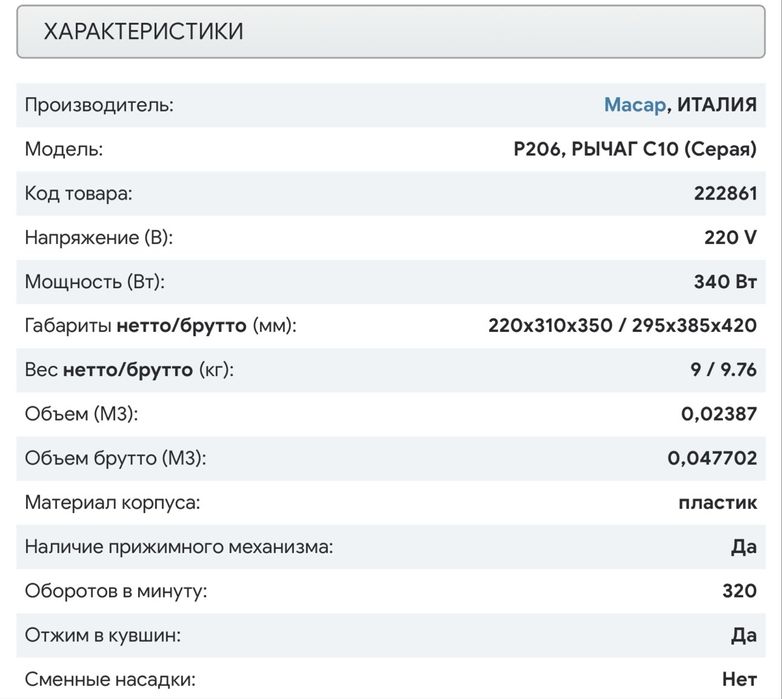The height and width of the screenshot is (699, 782).
Task: Select weight value '9 / 9.76'
Action: [x=724, y=370]
